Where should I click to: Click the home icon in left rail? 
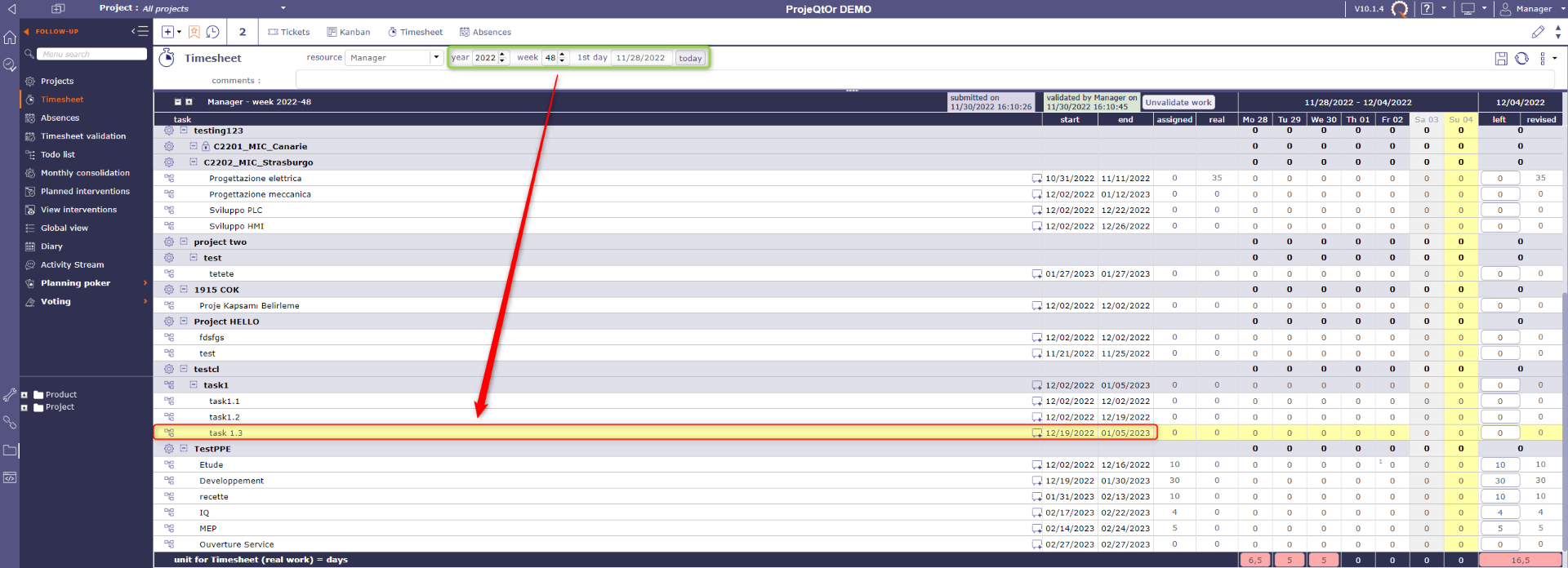(x=10, y=38)
